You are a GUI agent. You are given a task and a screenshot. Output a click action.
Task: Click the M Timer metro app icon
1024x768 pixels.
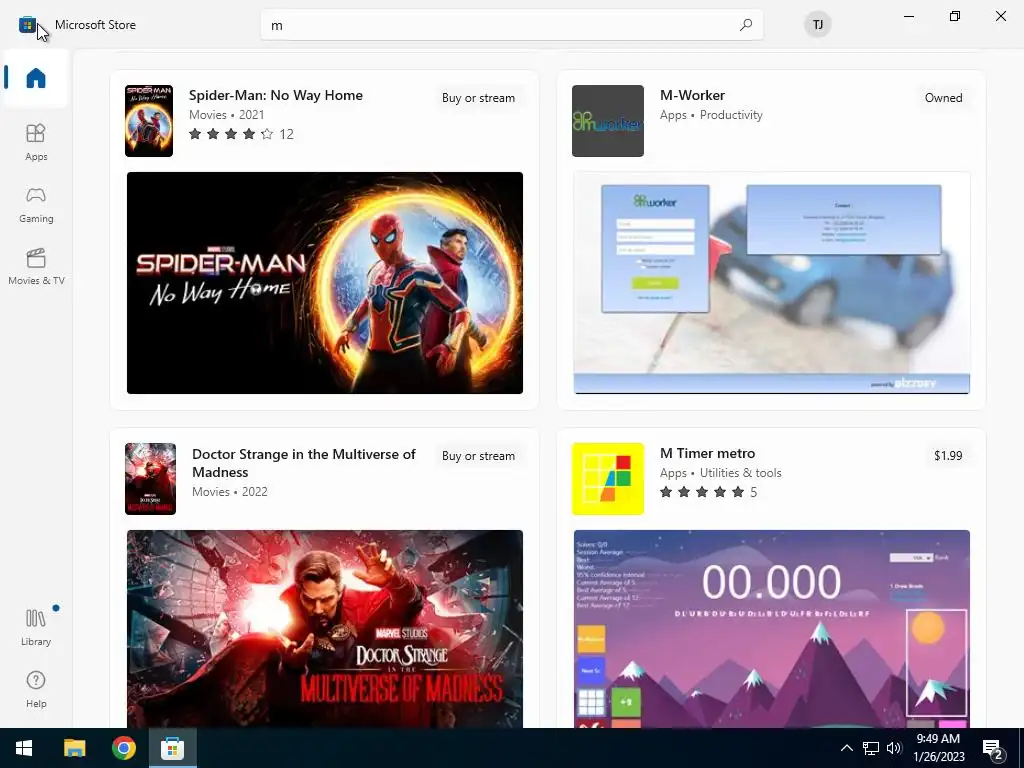607,479
